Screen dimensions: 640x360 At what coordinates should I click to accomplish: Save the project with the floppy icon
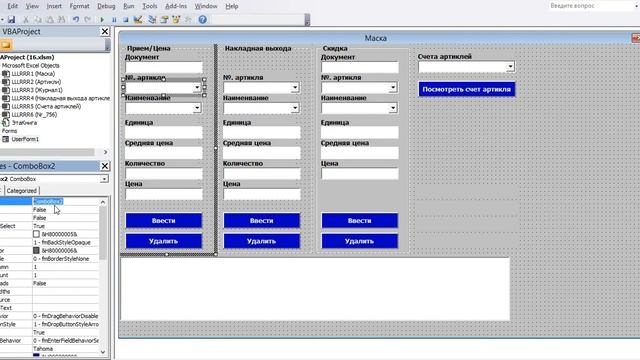pos(11,20)
